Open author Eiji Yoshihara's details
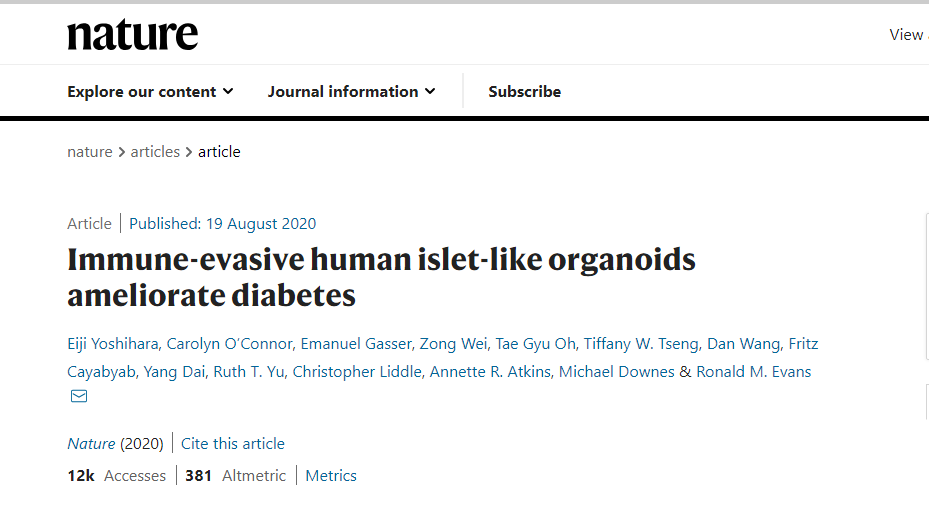The image size is (929, 520). [x=112, y=344]
